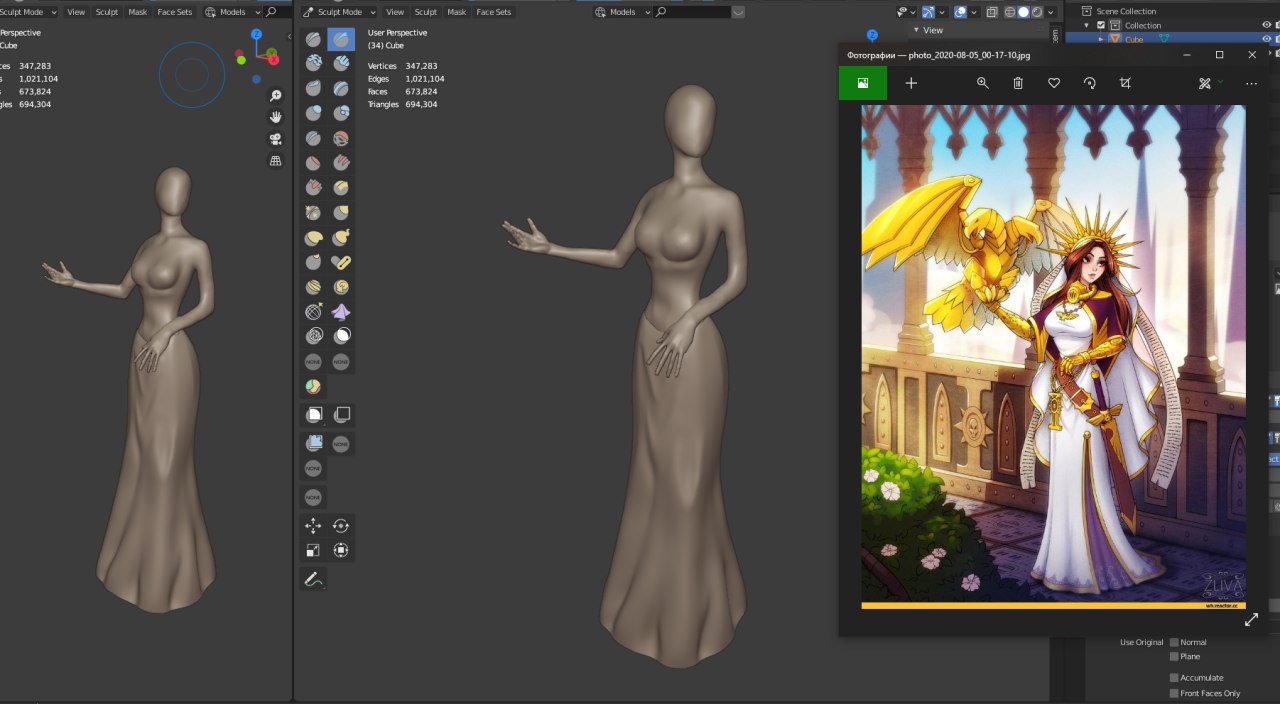Select the purple Cloth brush
This screenshot has width=1280, height=704.
click(341, 311)
